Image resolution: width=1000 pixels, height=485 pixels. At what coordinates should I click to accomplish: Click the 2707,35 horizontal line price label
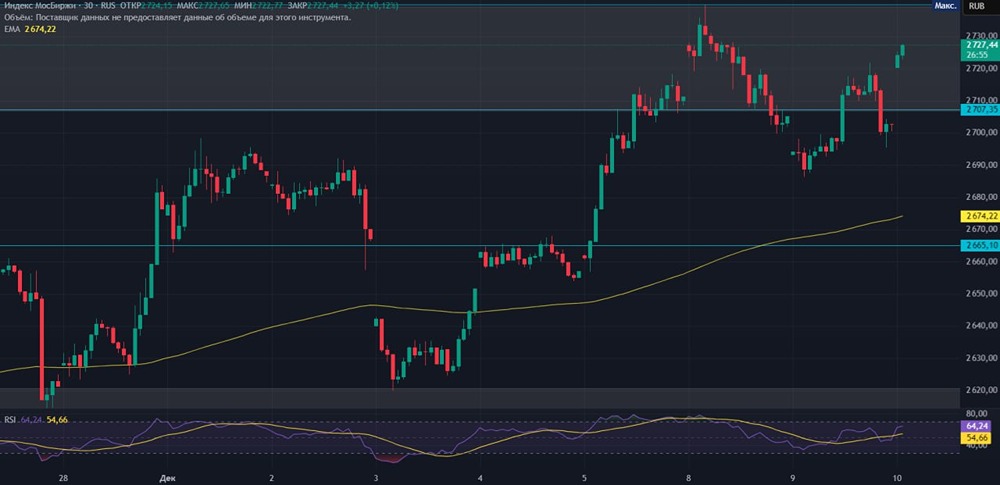point(978,111)
